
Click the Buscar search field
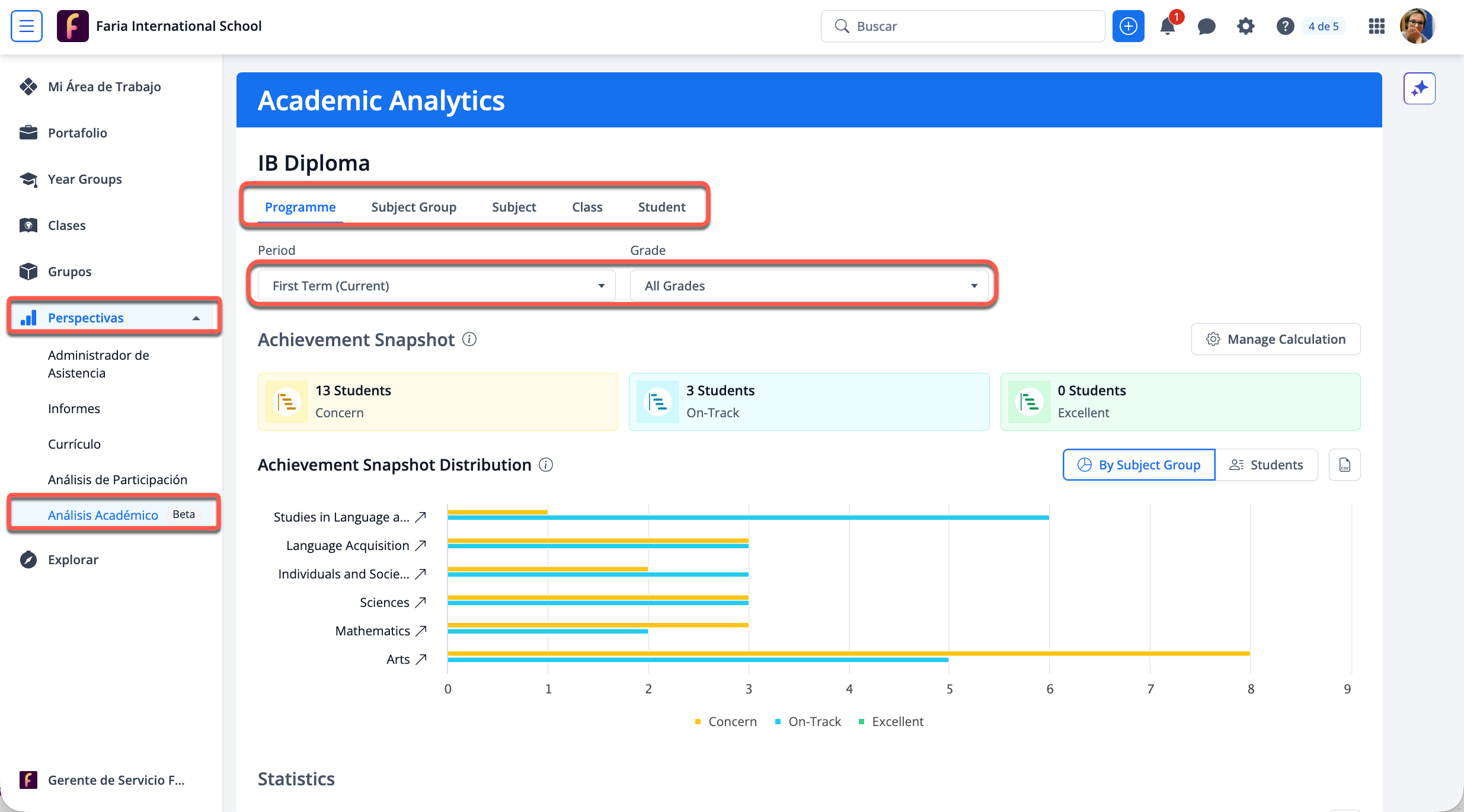pyautogui.click(x=963, y=26)
